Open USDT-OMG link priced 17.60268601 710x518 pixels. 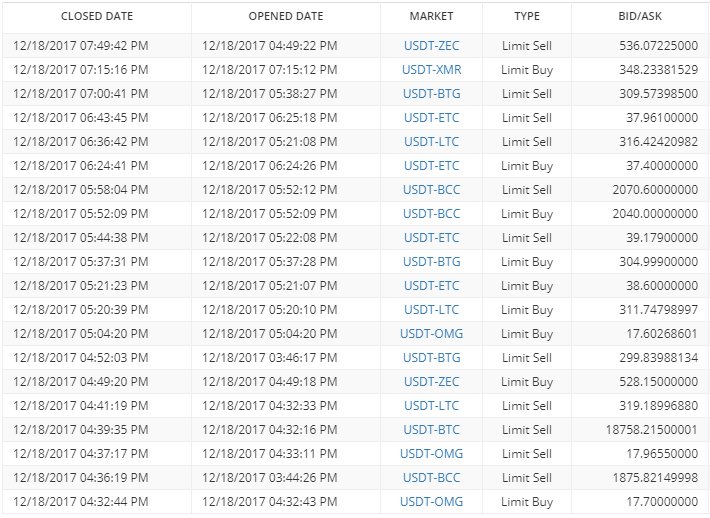(432, 334)
